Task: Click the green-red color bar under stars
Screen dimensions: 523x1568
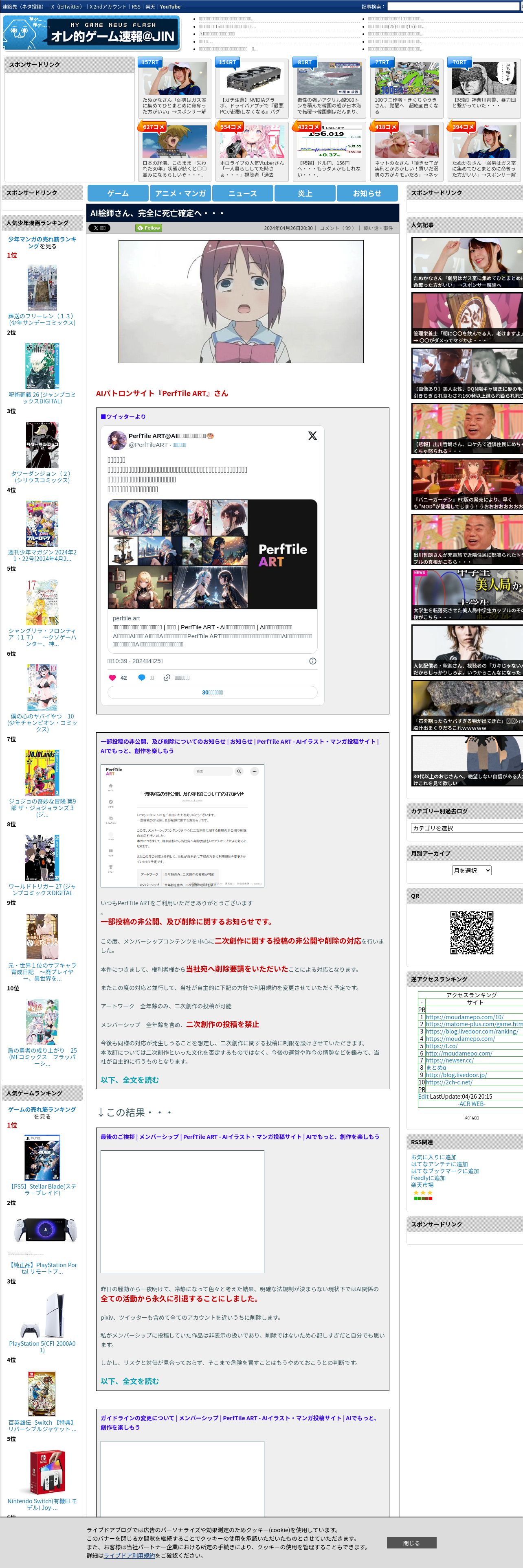Action: pyautogui.click(x=422, y=1198)
